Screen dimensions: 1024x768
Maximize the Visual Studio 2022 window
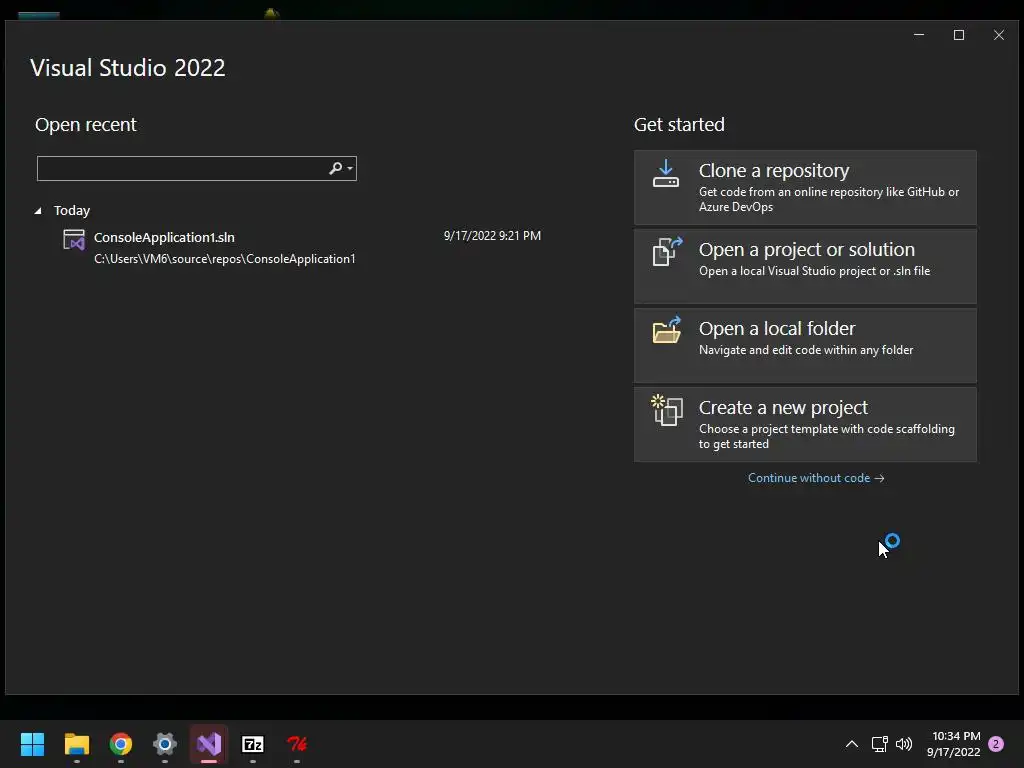[x=959, y=35]
